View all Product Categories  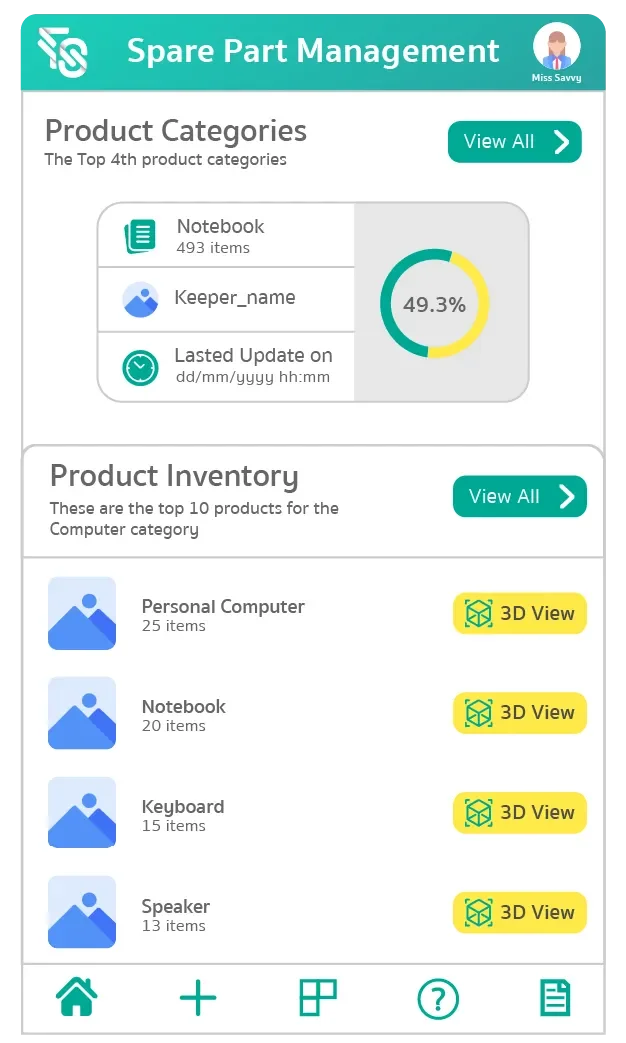click(514, 142)
